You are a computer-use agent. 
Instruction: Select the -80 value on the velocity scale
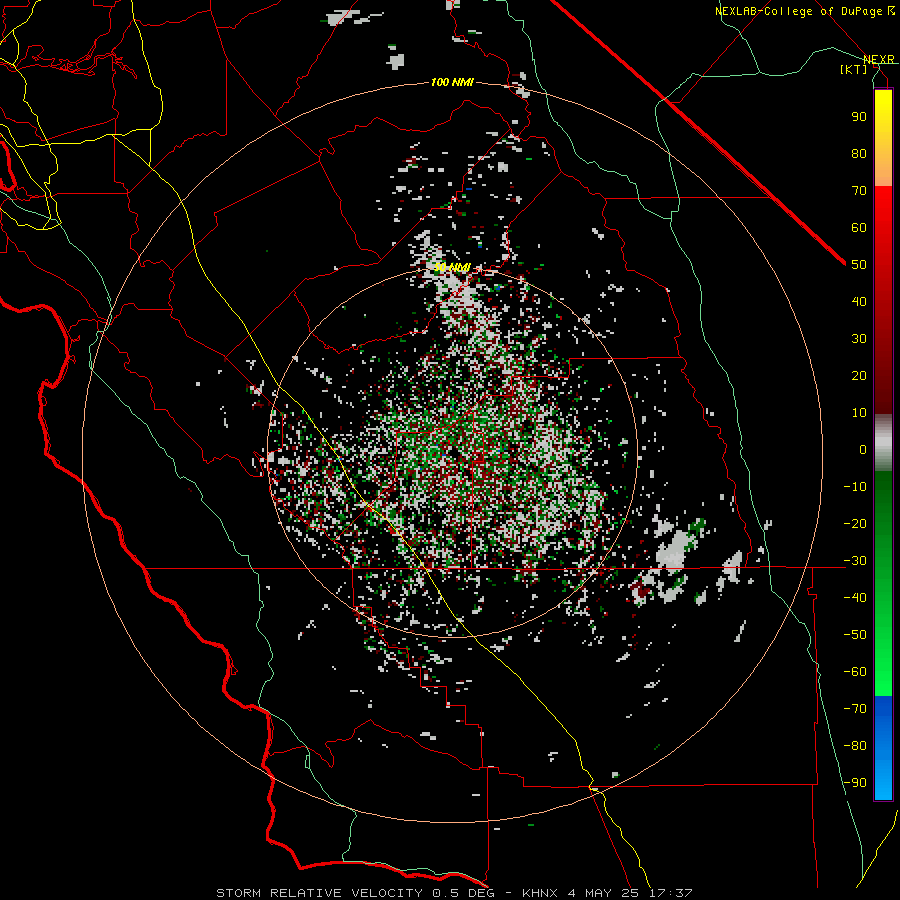click(x=855, y=746)
